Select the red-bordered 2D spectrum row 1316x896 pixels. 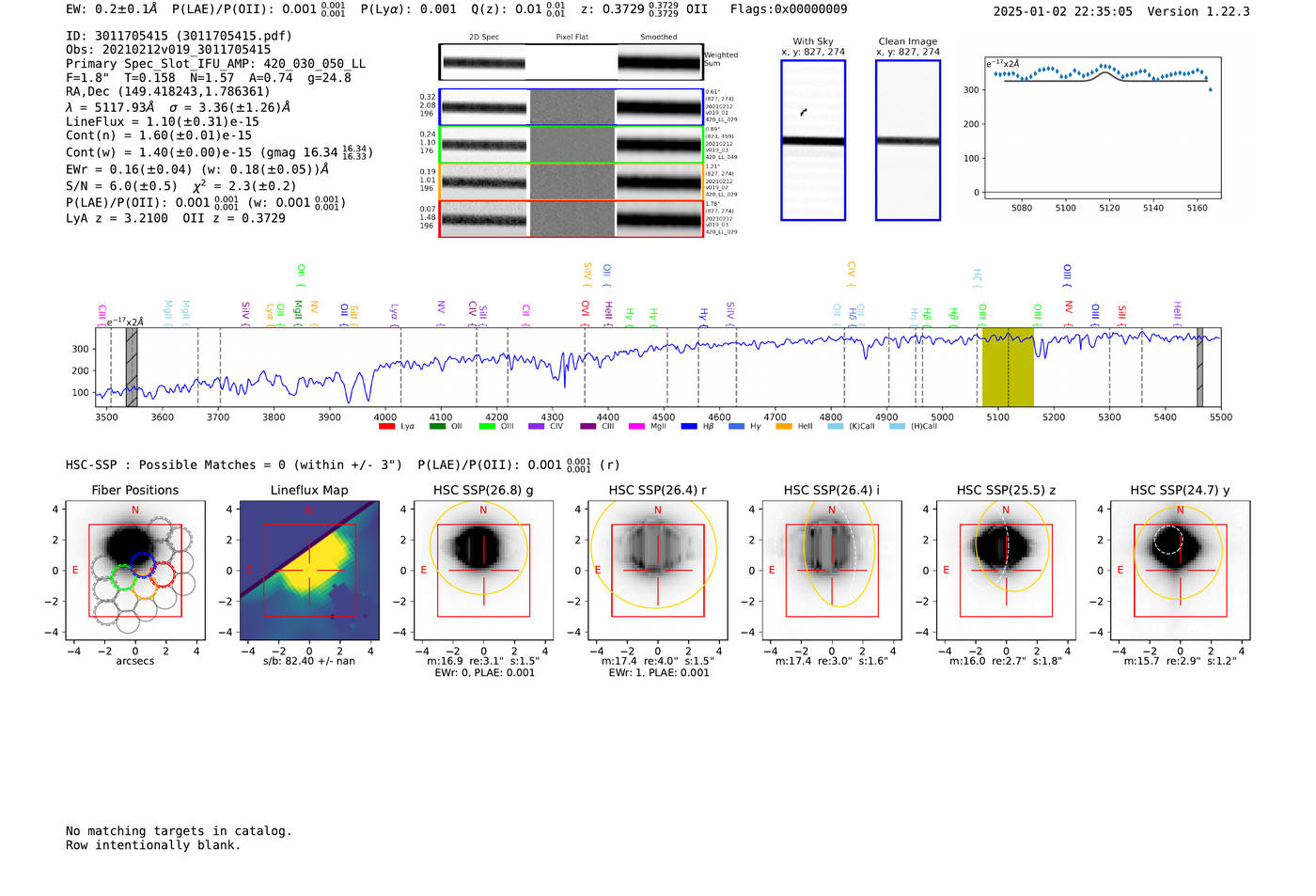[572, 219]
